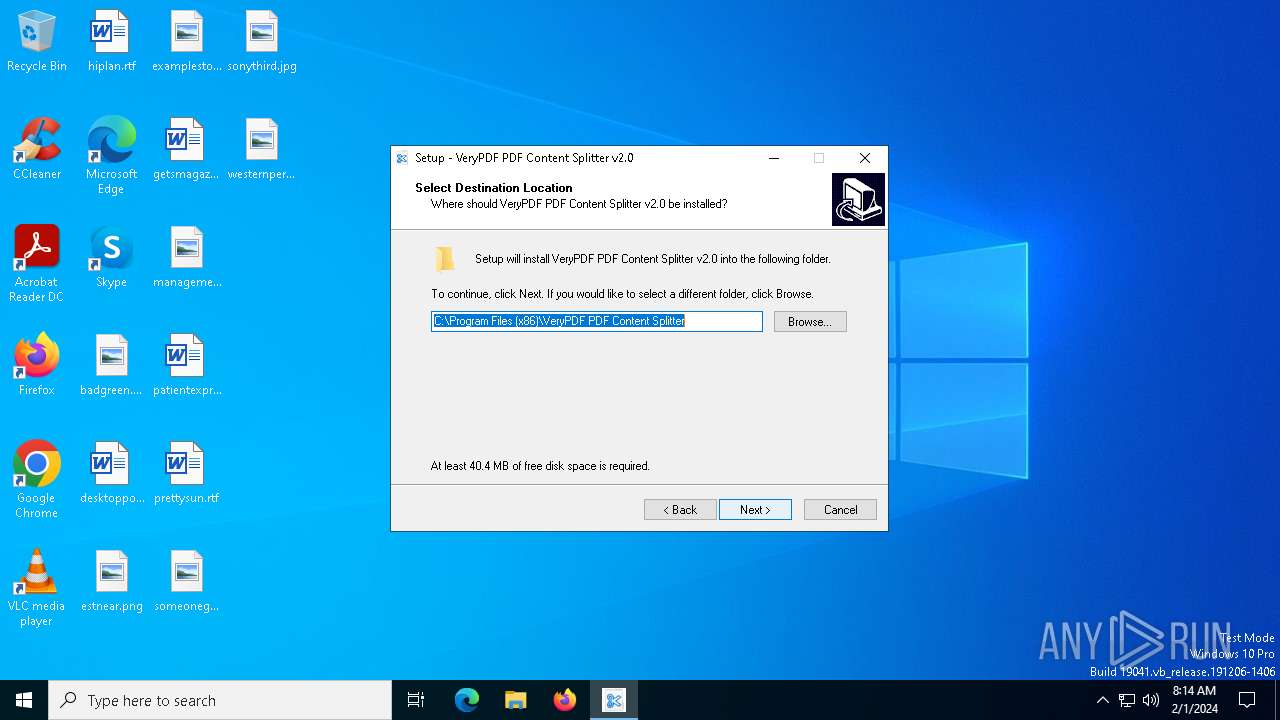Open the taskbar clock and date
The height and width of the screenshot is (720, 1280).
click(1194, 700)
